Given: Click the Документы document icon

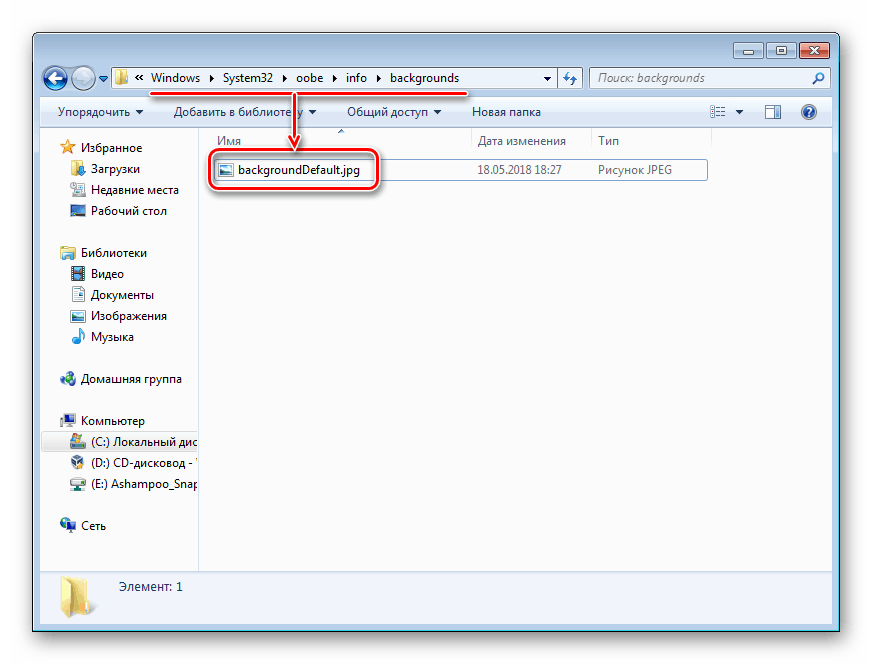Looking at the screenshot, I should point(78,294).
